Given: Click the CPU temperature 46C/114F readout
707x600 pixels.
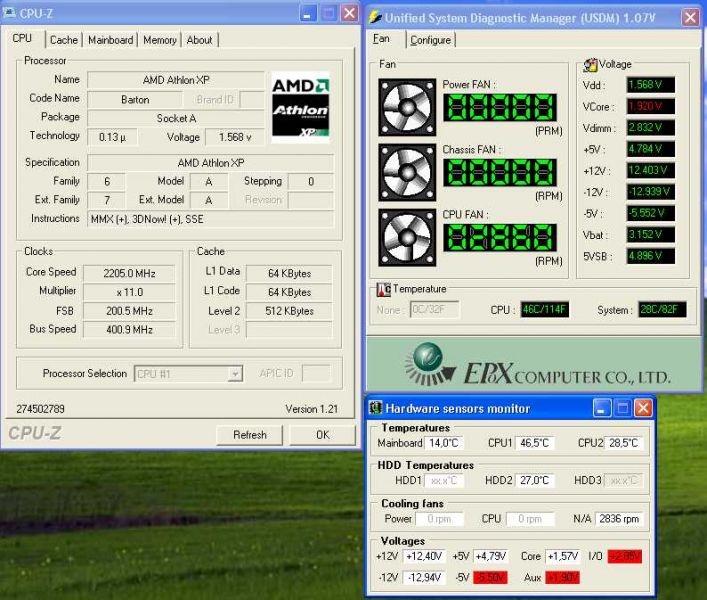Looking at the screenshot, I should pyautogui.click(x=545, y=309).
